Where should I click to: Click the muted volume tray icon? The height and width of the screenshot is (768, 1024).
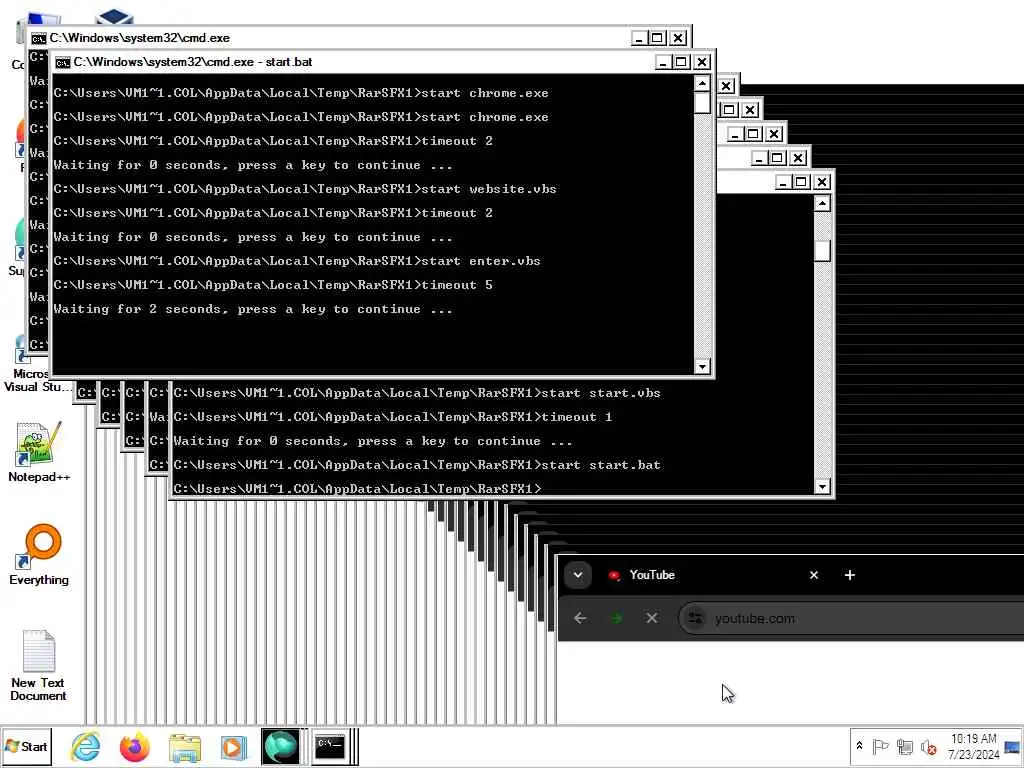click(928, 746)
